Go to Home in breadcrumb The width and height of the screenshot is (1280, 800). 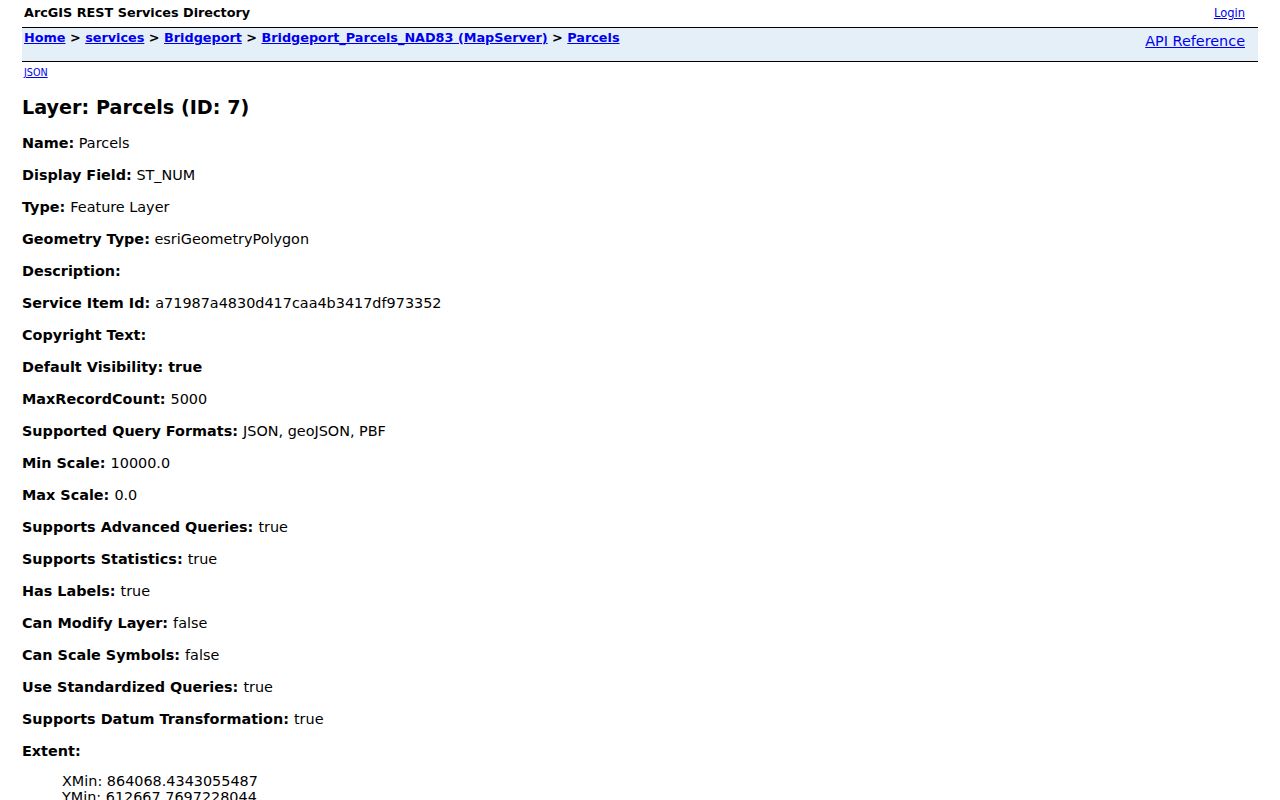[44, 38]
